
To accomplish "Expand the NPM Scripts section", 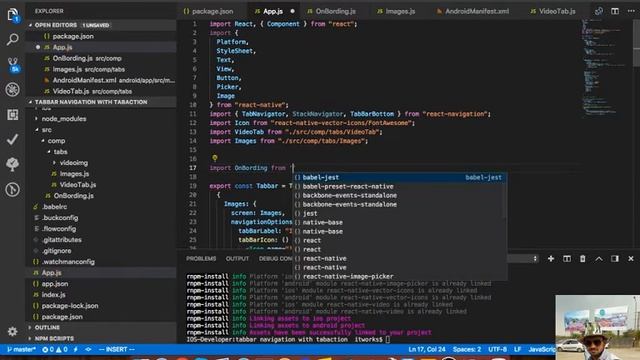I will point(101,338).
